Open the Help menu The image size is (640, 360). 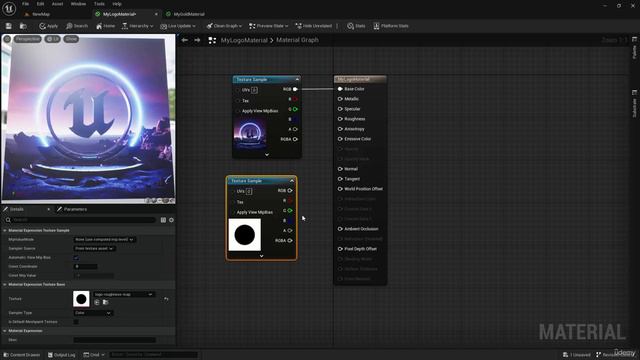[x=117, y=4]
